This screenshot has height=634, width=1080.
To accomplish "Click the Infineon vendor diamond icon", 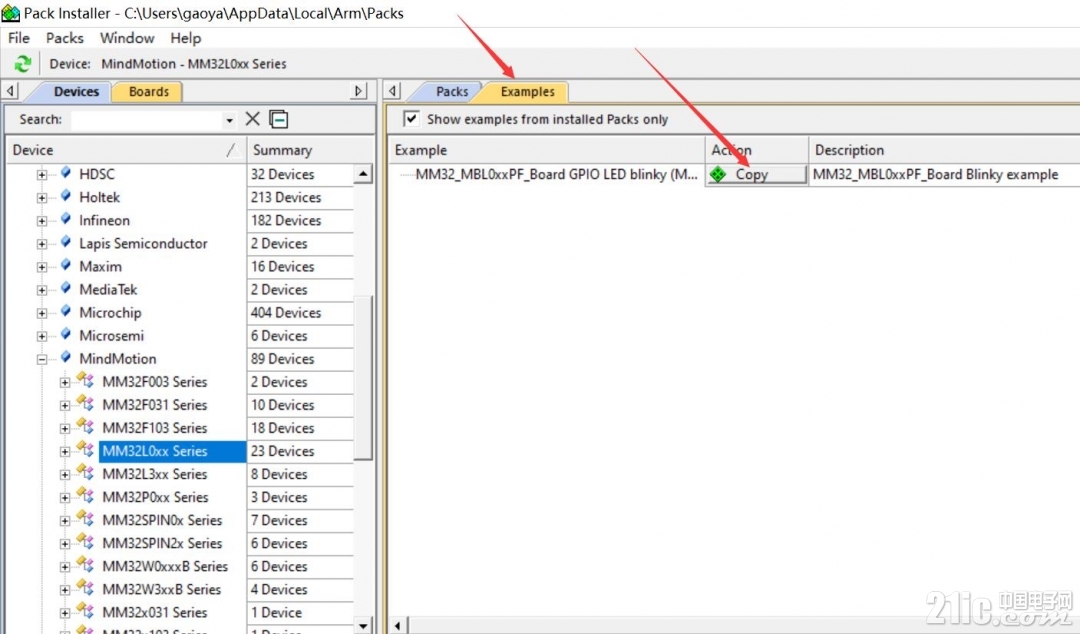I will click(x=66, y=218).
